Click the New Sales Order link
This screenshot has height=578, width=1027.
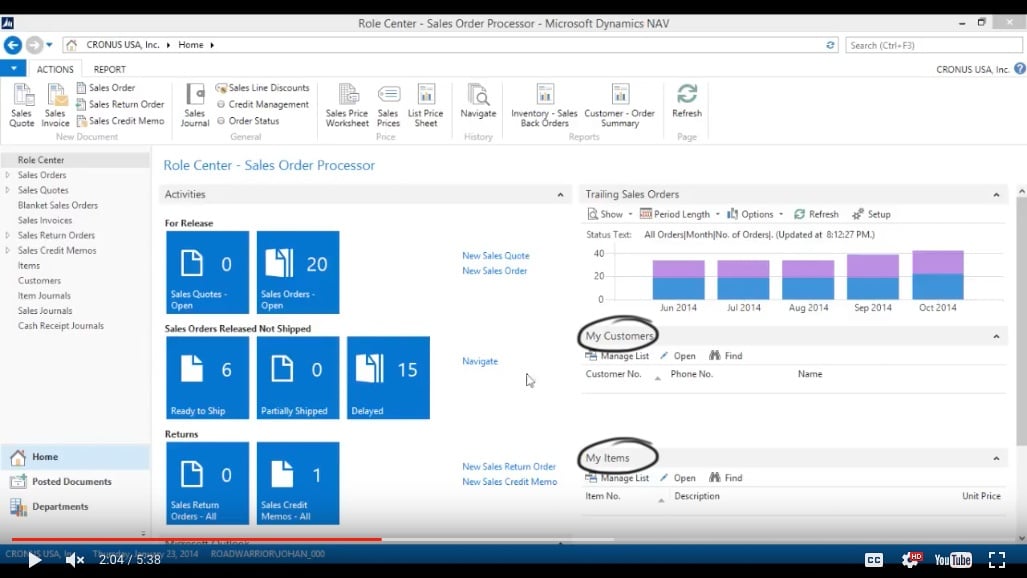point(494,271)
